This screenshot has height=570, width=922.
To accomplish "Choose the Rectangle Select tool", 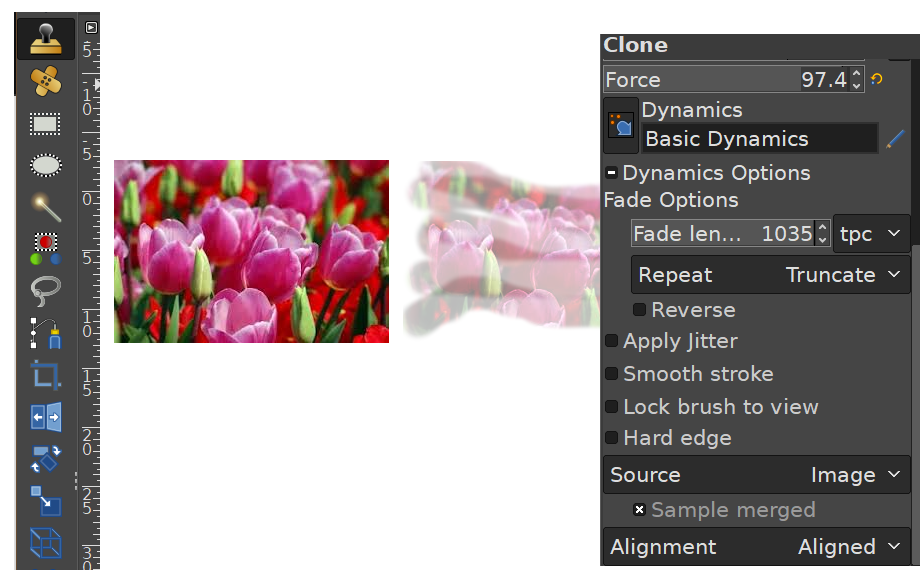I will tap(45, 124).
